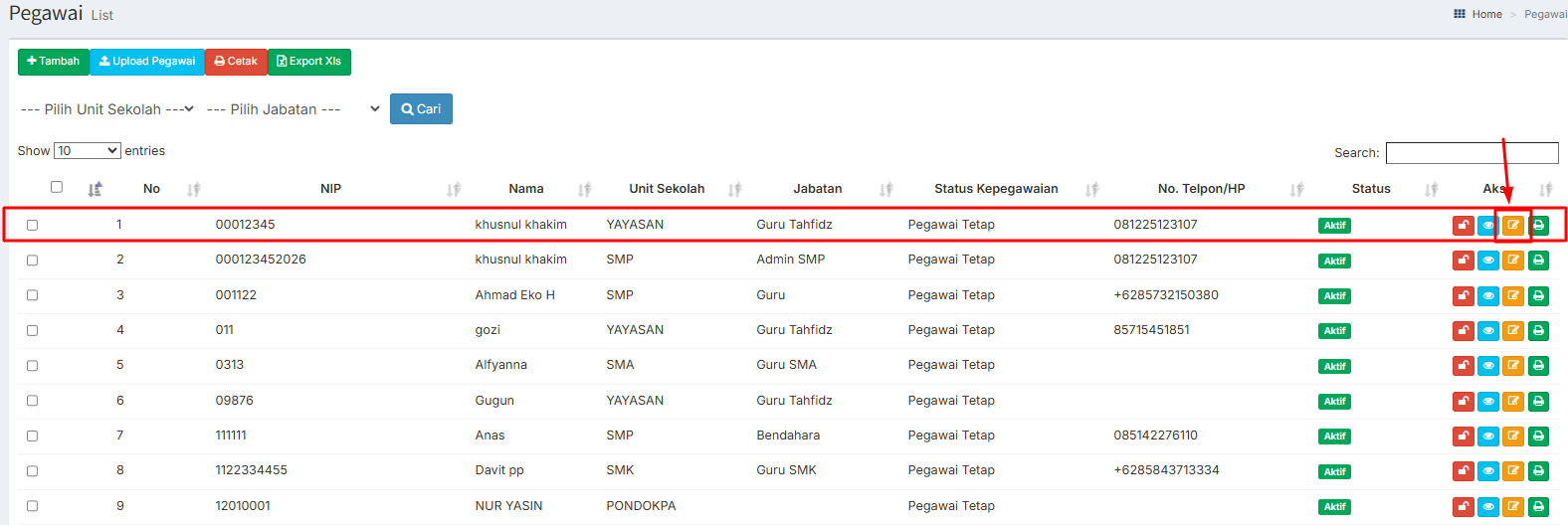Viewport: 1568px width, 525px height.
Task: Print the Davit pp record
Action: pyautogui.click(x=1538, y=471)
